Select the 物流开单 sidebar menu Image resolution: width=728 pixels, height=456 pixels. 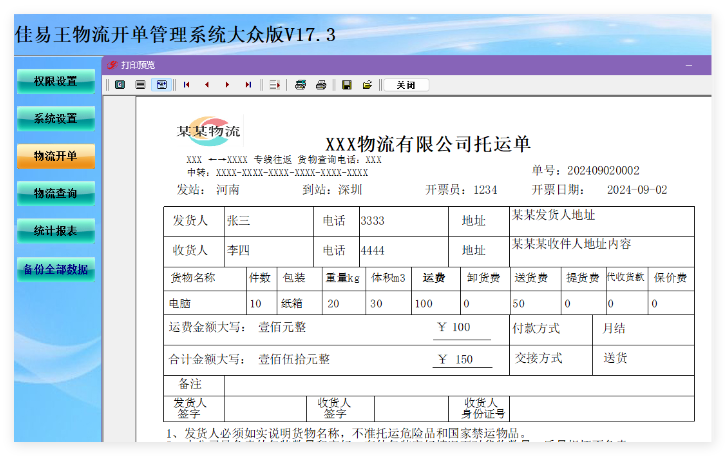click(x=56, y=156)
